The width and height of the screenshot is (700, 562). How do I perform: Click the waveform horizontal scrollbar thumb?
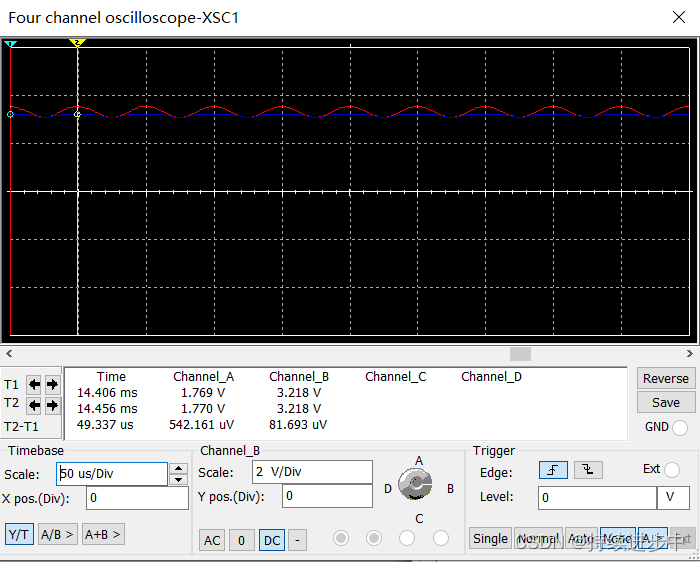click(x=520, y=354)
